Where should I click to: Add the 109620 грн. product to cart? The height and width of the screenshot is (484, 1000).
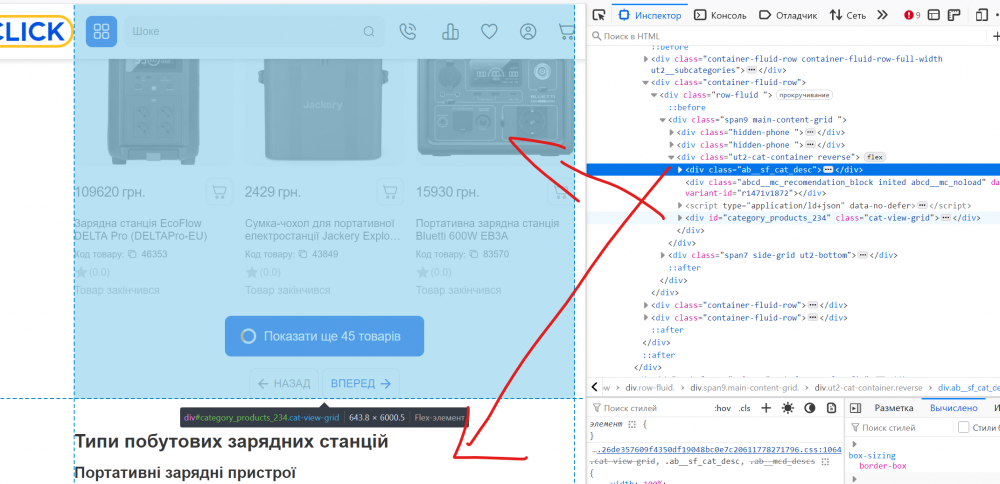tap(219, 191)
